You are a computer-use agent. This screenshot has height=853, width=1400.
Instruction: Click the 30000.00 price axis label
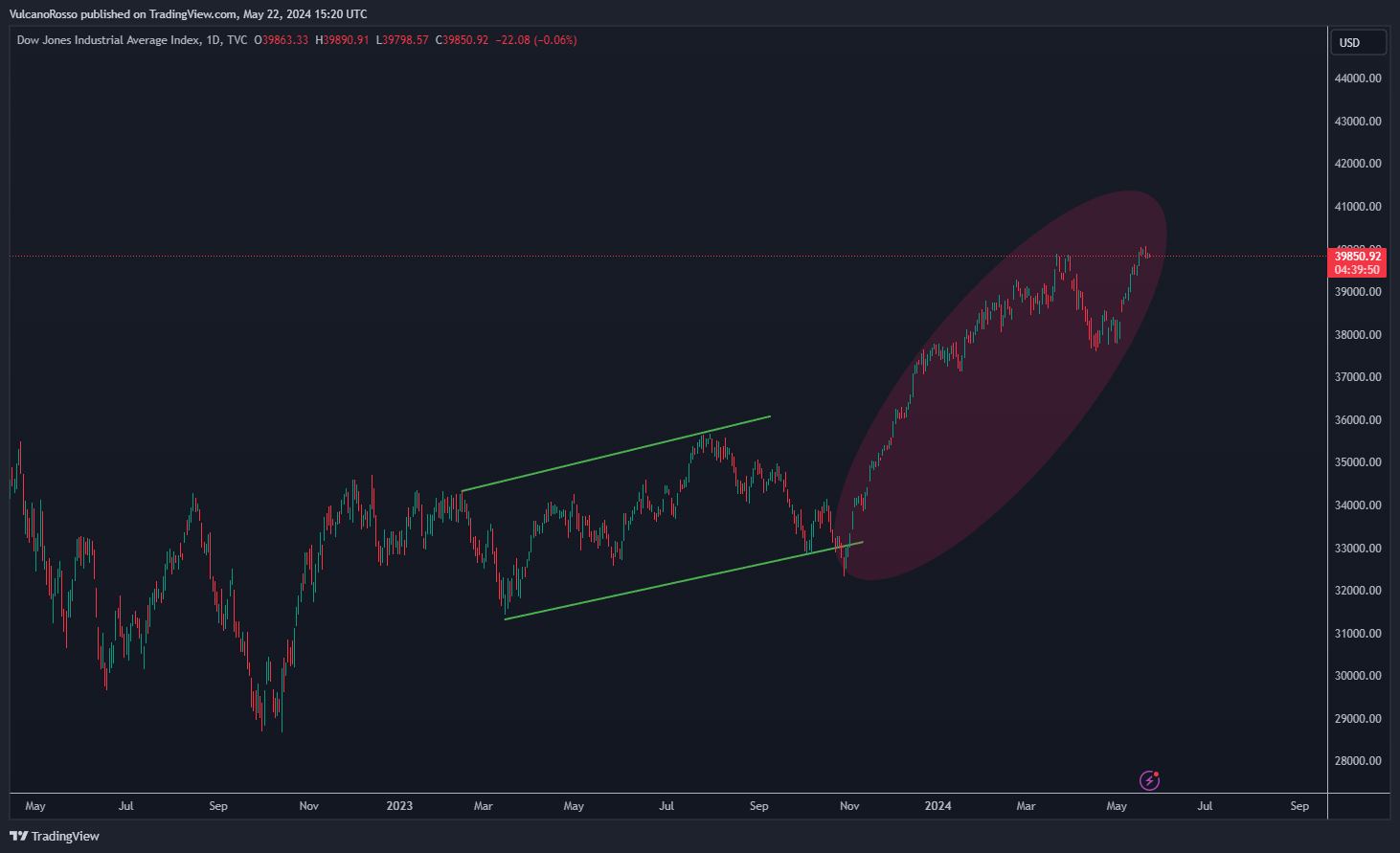tap(1358, 676)
